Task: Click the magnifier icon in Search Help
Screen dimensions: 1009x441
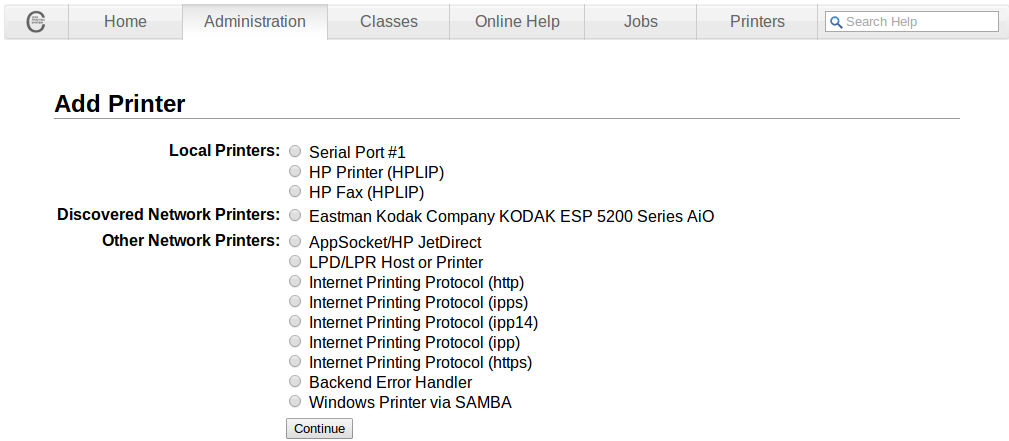Action: click(x=836, y=23)
